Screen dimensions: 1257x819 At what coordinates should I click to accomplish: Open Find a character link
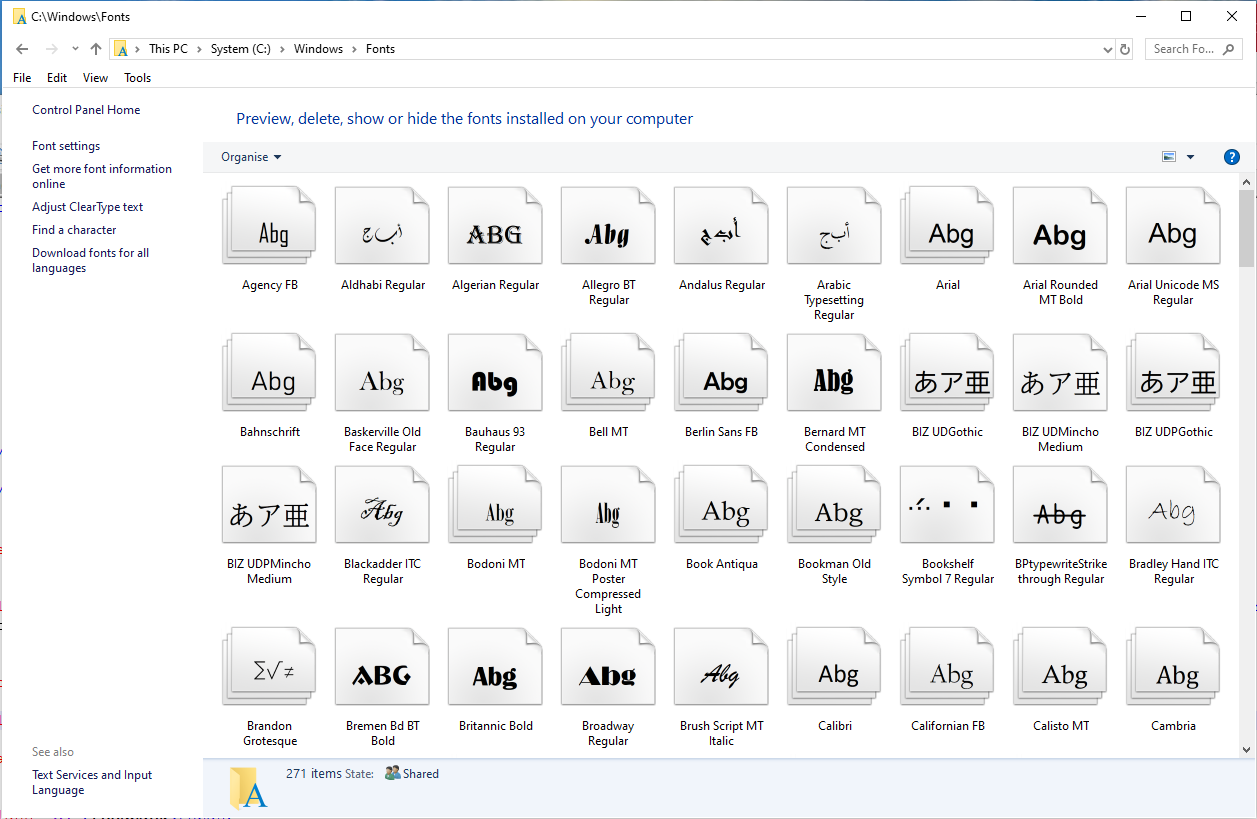[74, 230]
